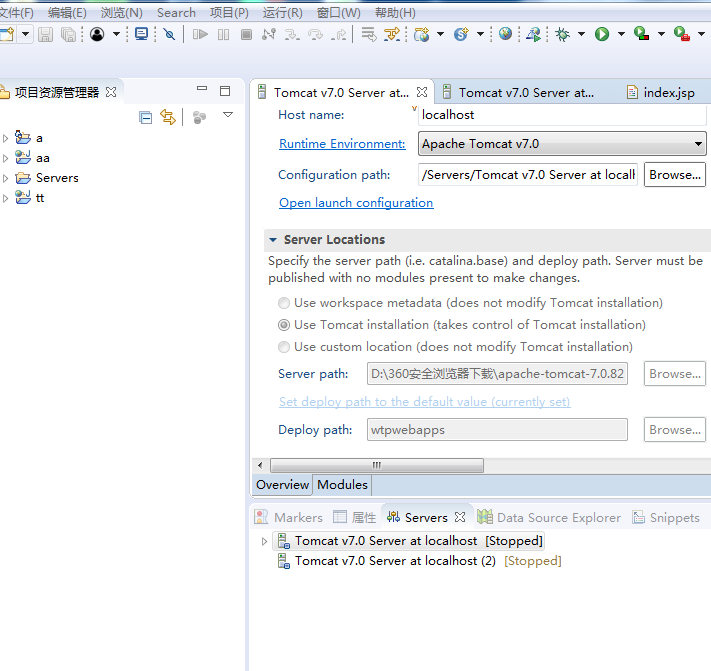Toggle Skip All Breakpoints icon
The height and width of the screenshot is (671, 711).
coord(169,34)
